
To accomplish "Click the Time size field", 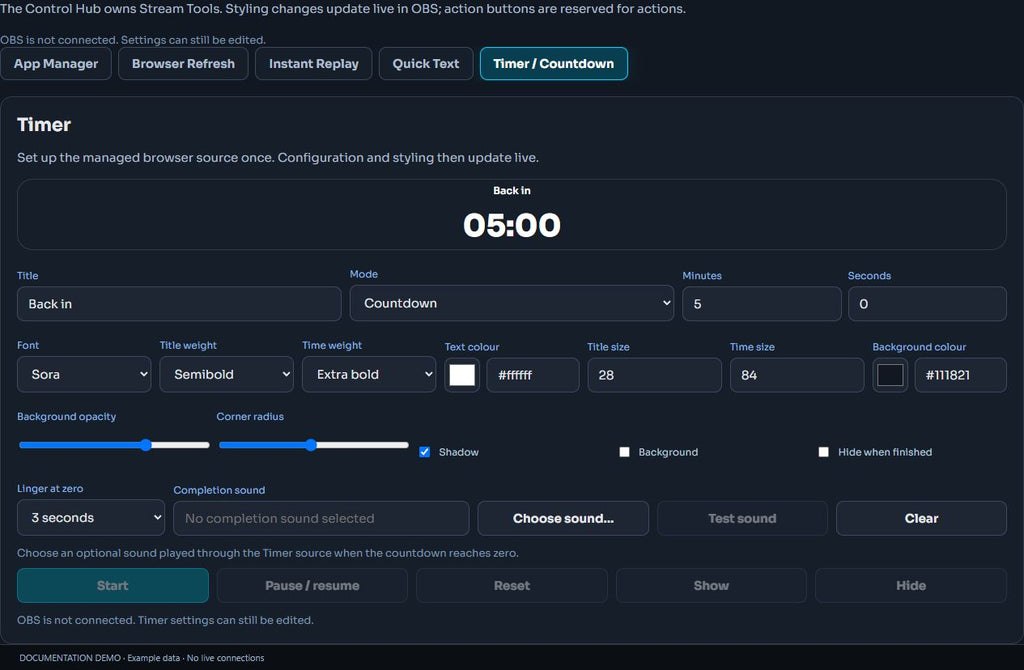I will (797, 375).
